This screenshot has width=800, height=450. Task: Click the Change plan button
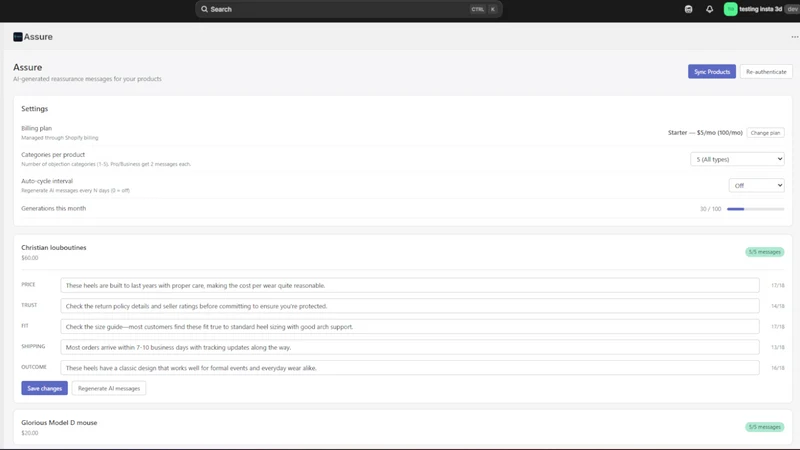pos(765,133)
